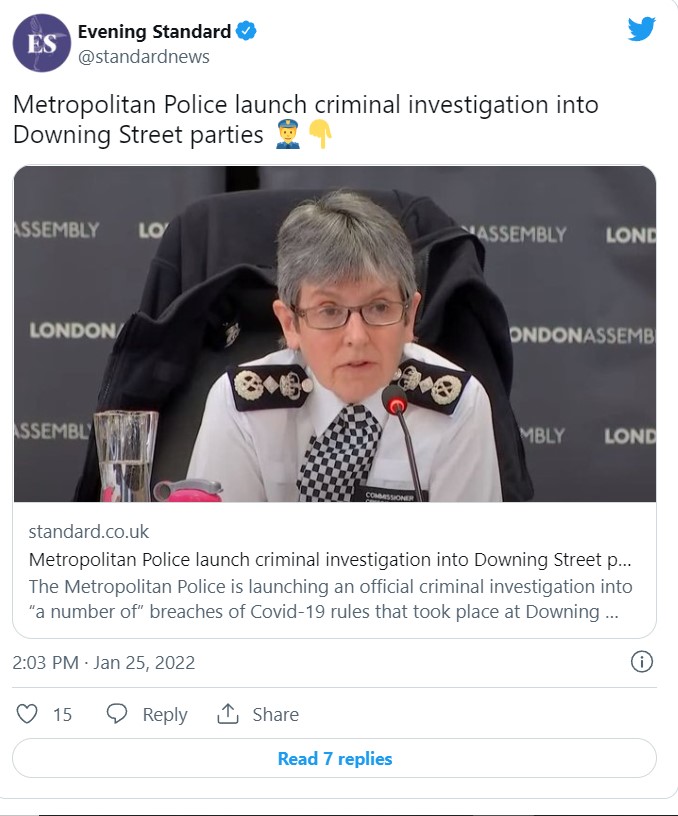Open the tweet info icon

[x=642, y=662]
